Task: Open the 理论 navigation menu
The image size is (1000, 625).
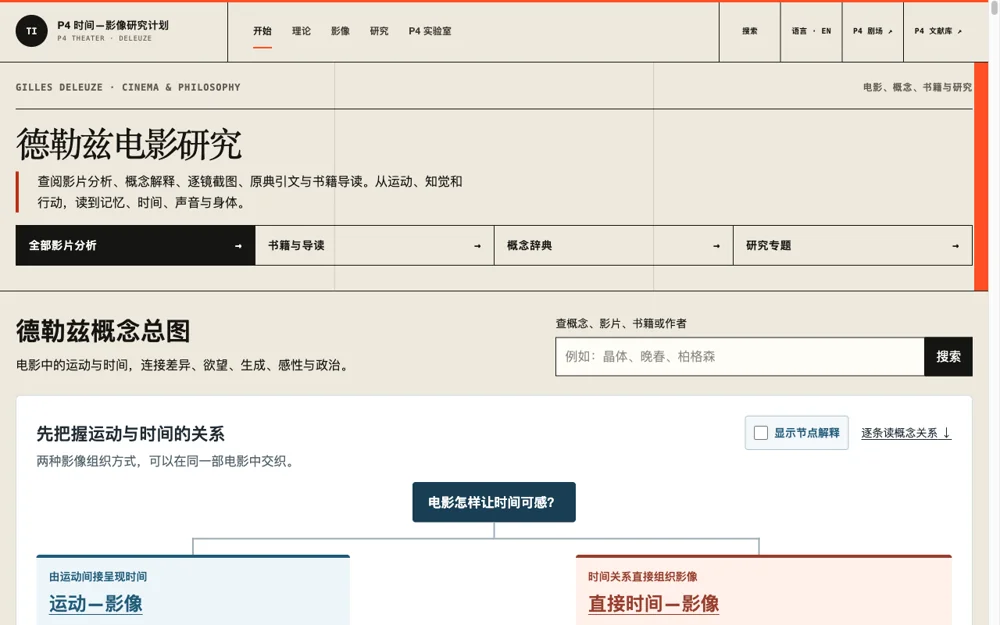Action: pyautogui.click(x=301, y=31)
